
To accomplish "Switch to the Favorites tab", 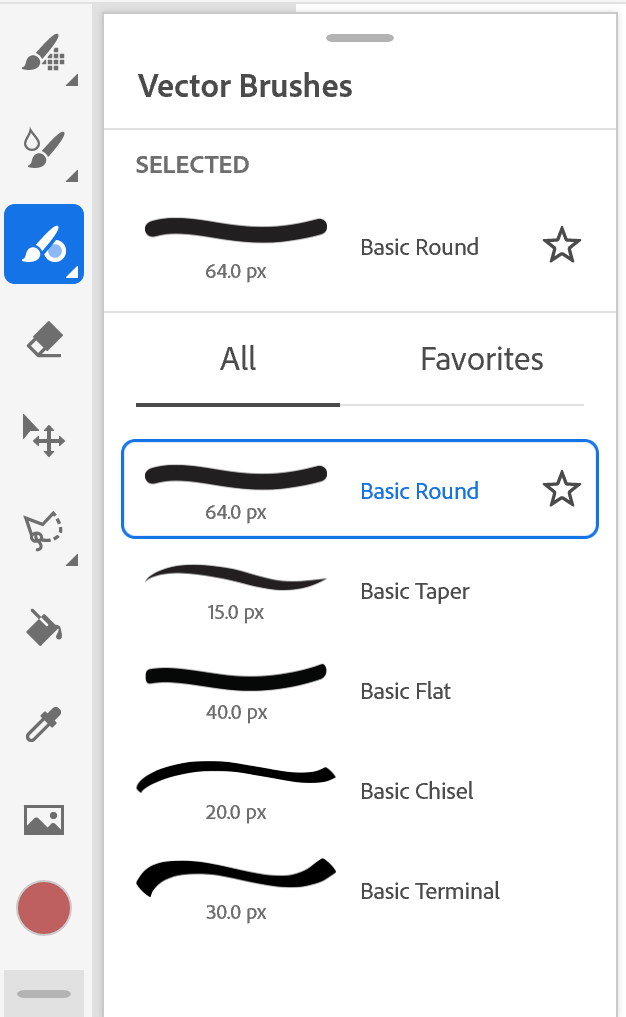I will tap(481, 359).
